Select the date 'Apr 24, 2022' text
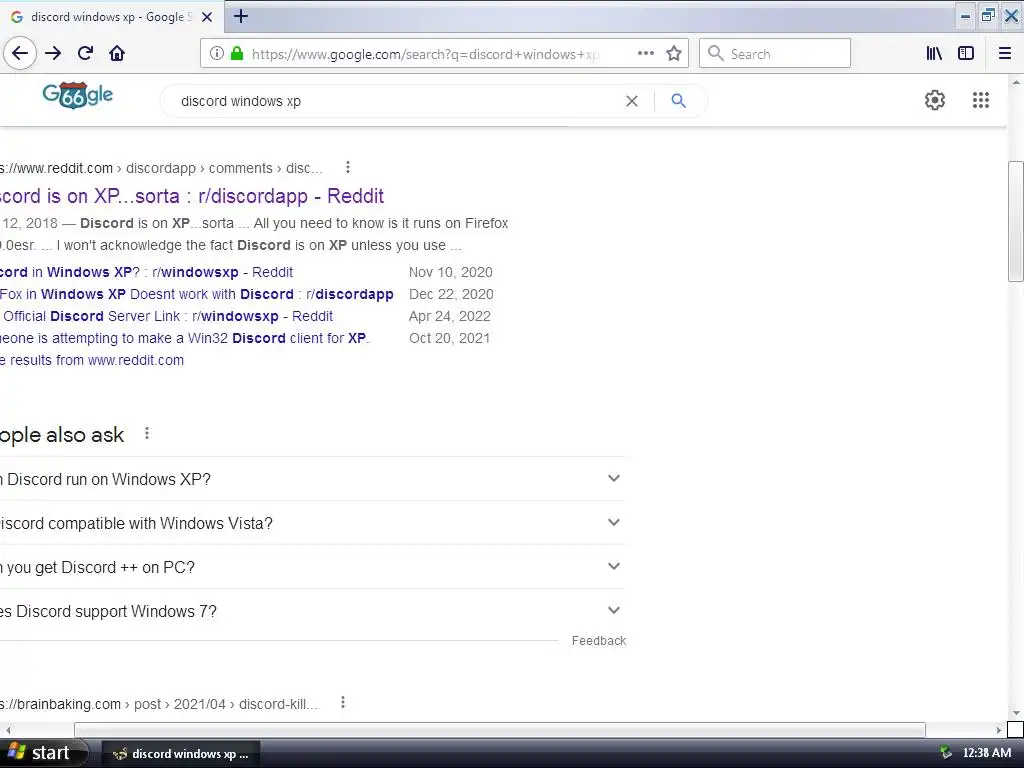This screenshot has width=1024, height=768. coord(450,316)
